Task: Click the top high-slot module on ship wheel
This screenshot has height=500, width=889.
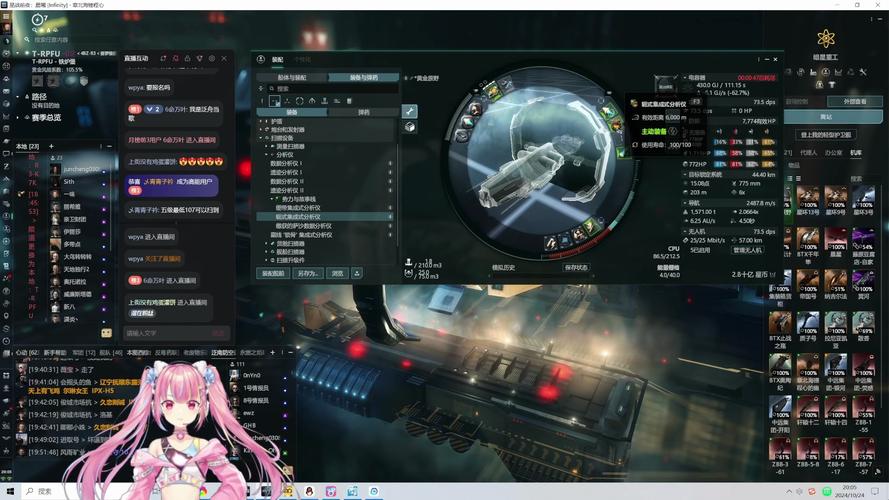Action: coord(491,91)
